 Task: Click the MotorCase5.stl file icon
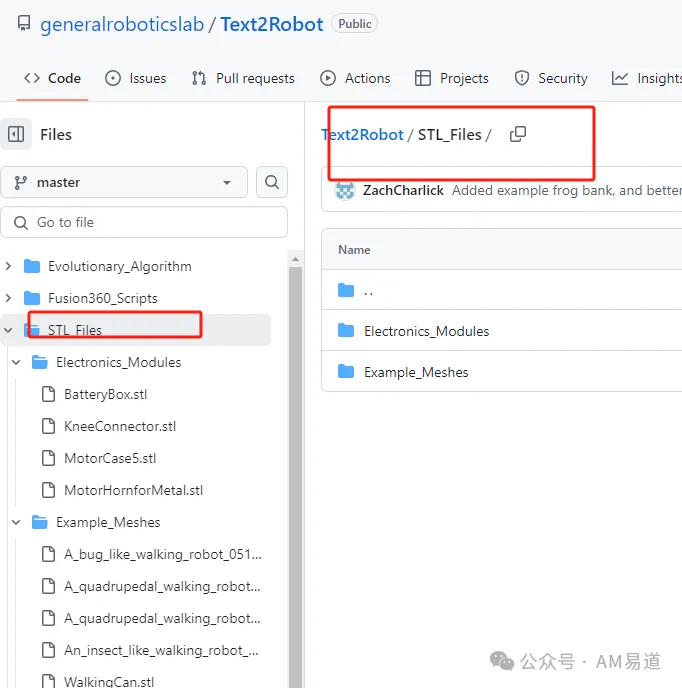[48, 458]
